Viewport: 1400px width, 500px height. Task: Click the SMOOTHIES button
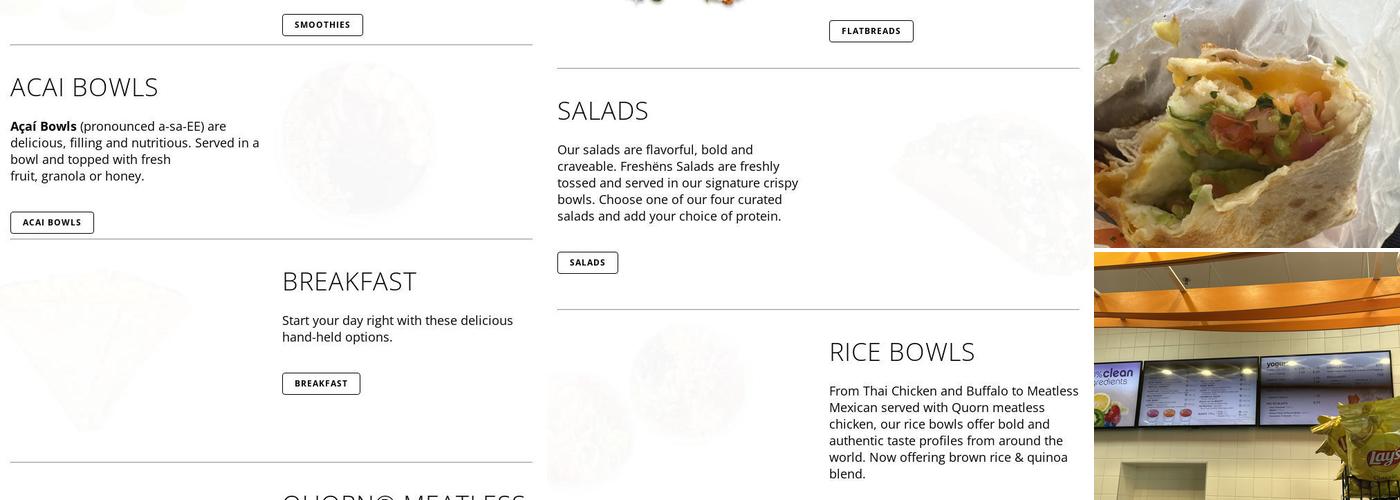322,25
